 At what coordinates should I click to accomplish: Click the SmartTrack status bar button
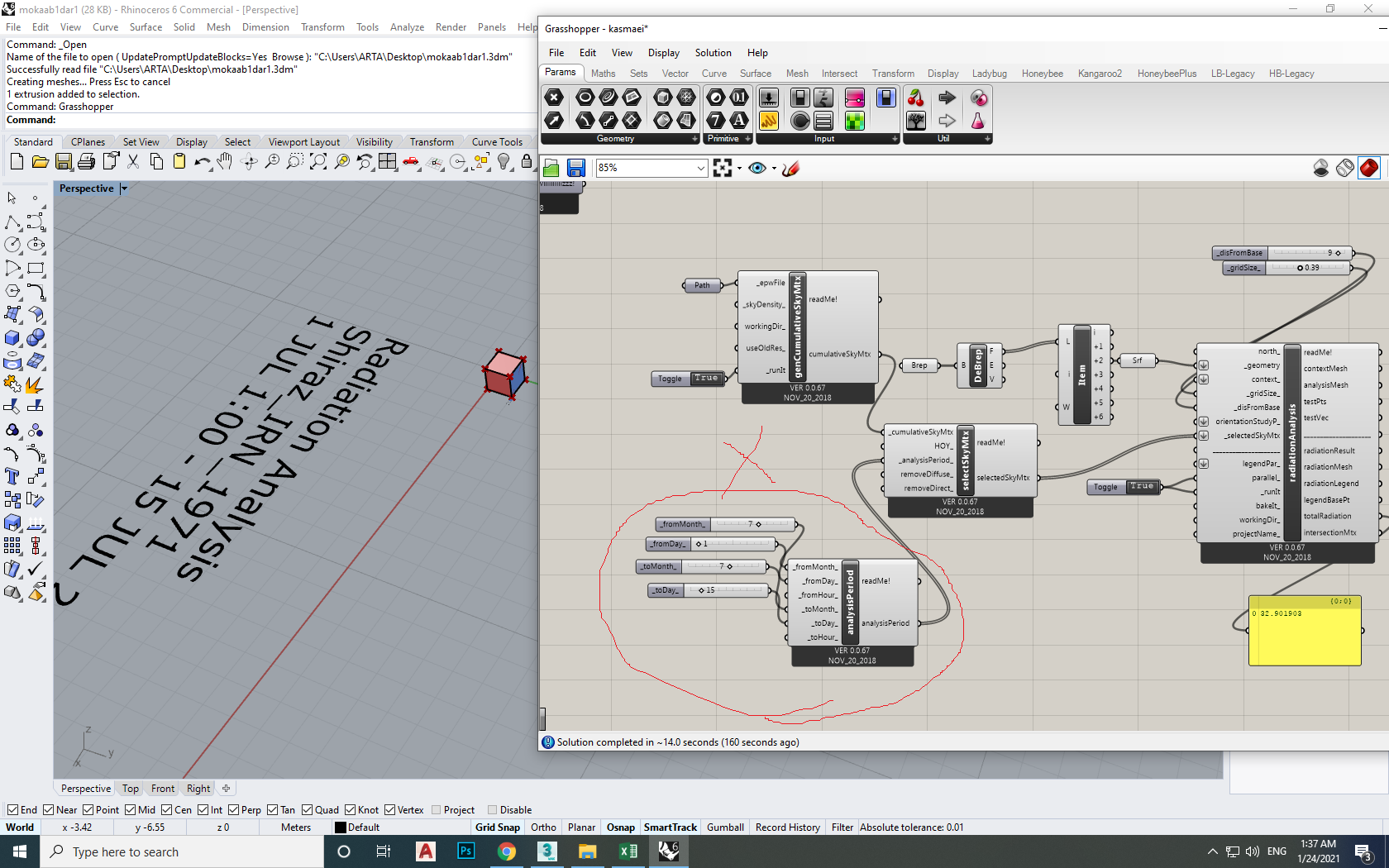670,827
